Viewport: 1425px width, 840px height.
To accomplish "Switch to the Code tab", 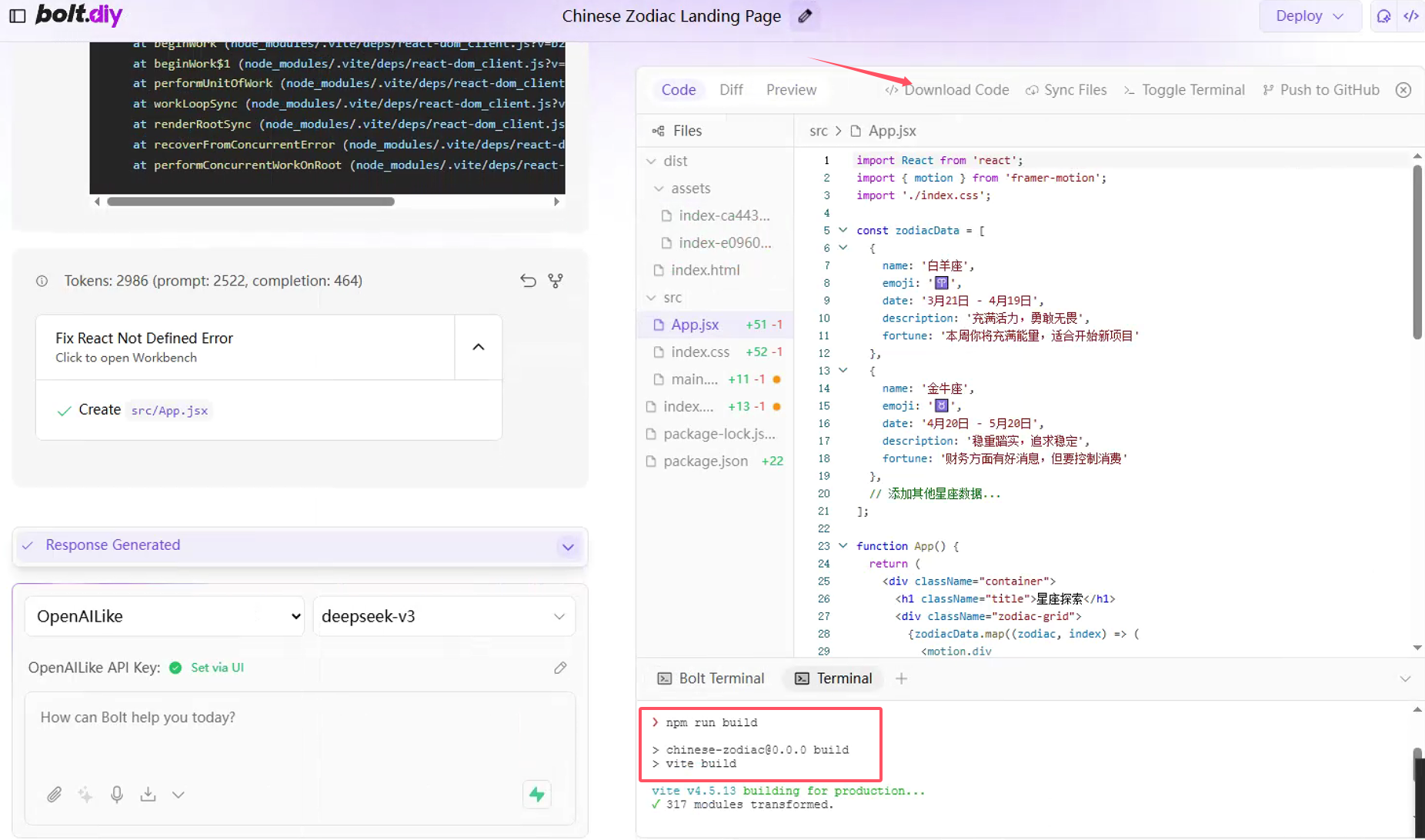I will click(x=678, y=90).
